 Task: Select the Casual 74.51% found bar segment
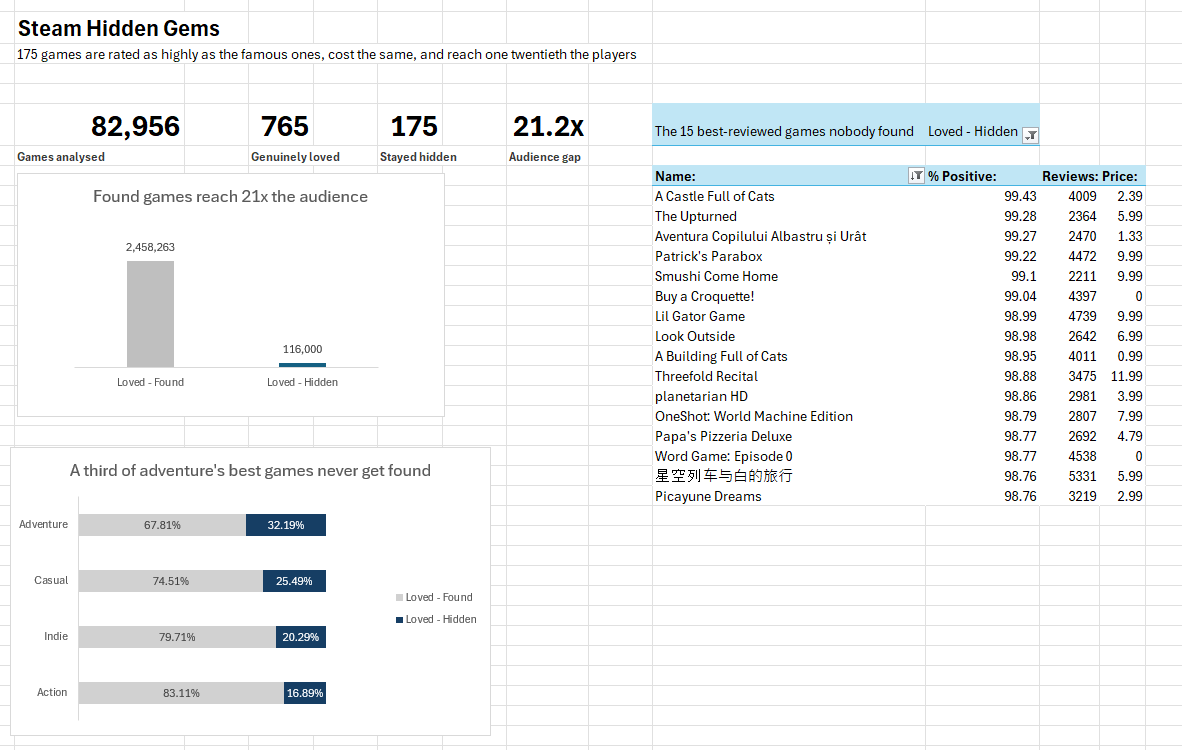[170, 580]
